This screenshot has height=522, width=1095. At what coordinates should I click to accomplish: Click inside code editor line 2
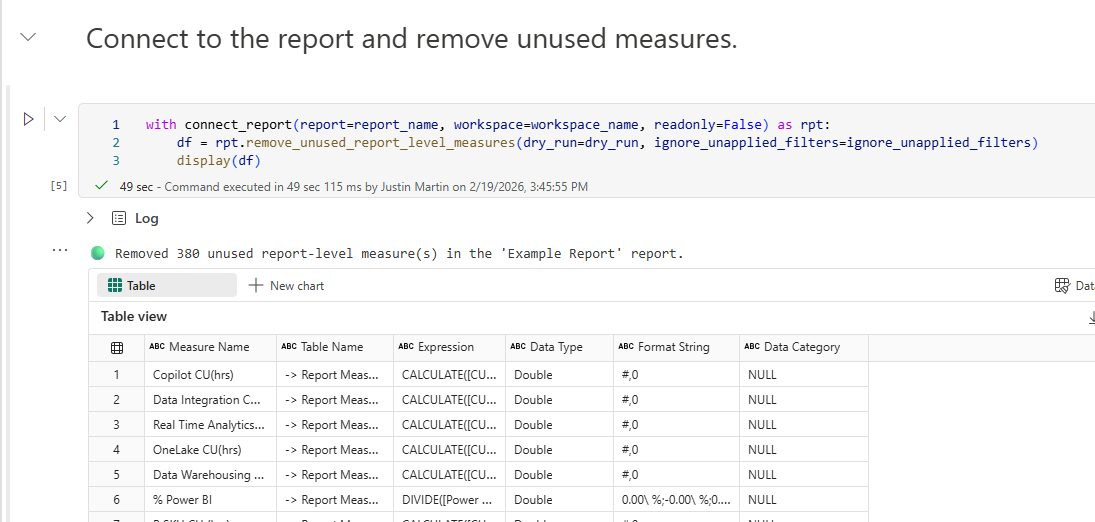(x=600, y=143)
